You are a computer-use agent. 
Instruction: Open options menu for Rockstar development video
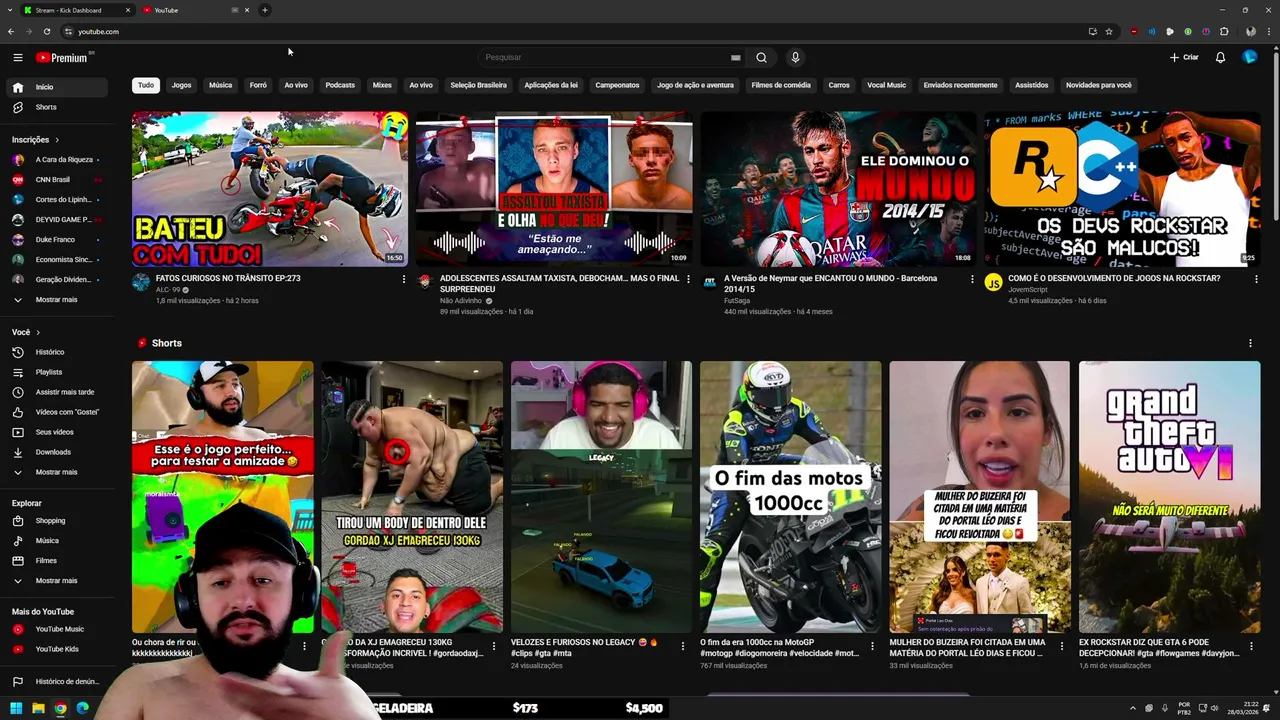[1256, 279]
